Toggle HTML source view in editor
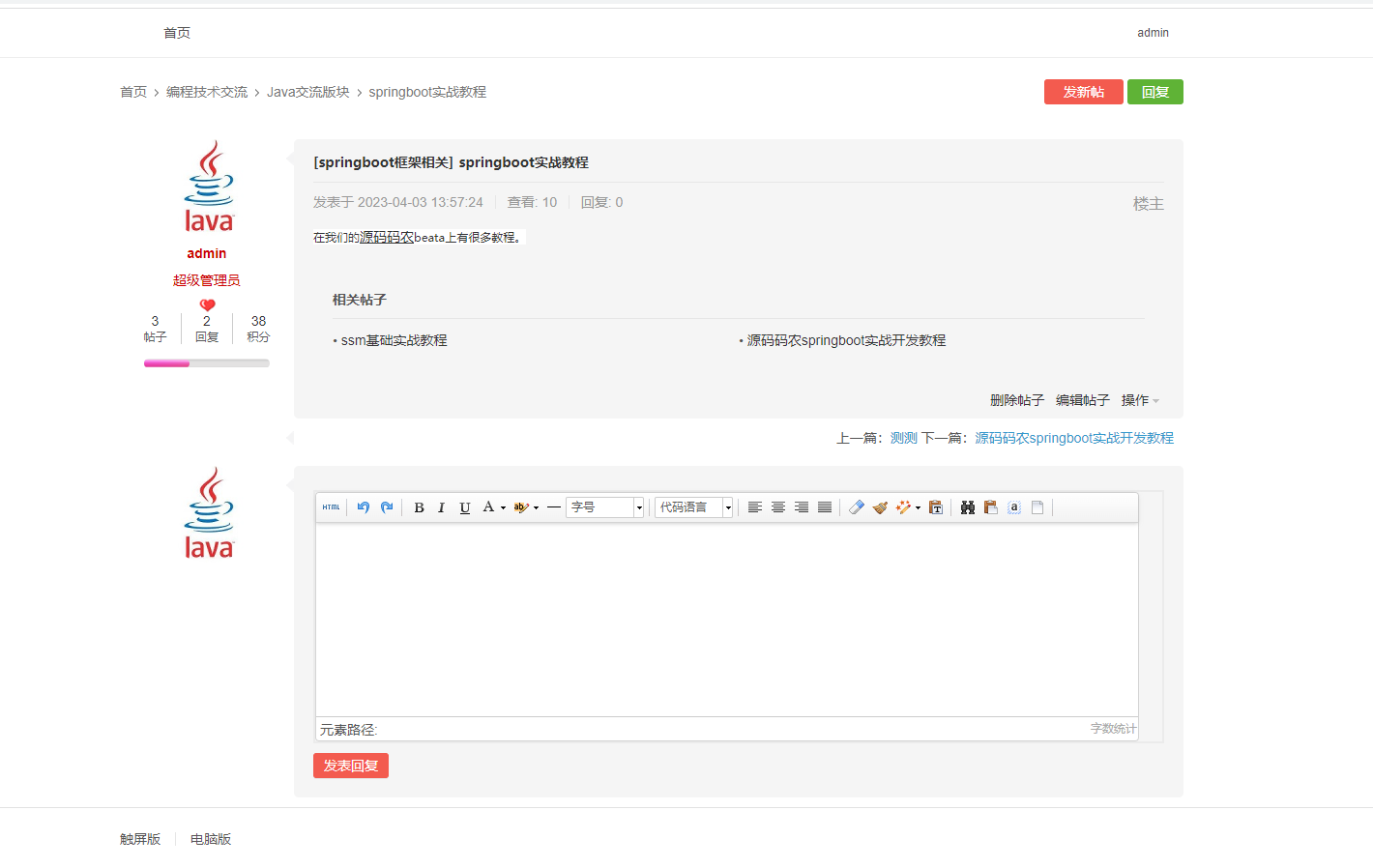Screen dimensions: 1373x868 pyautogui.click(x=331, y=507)
